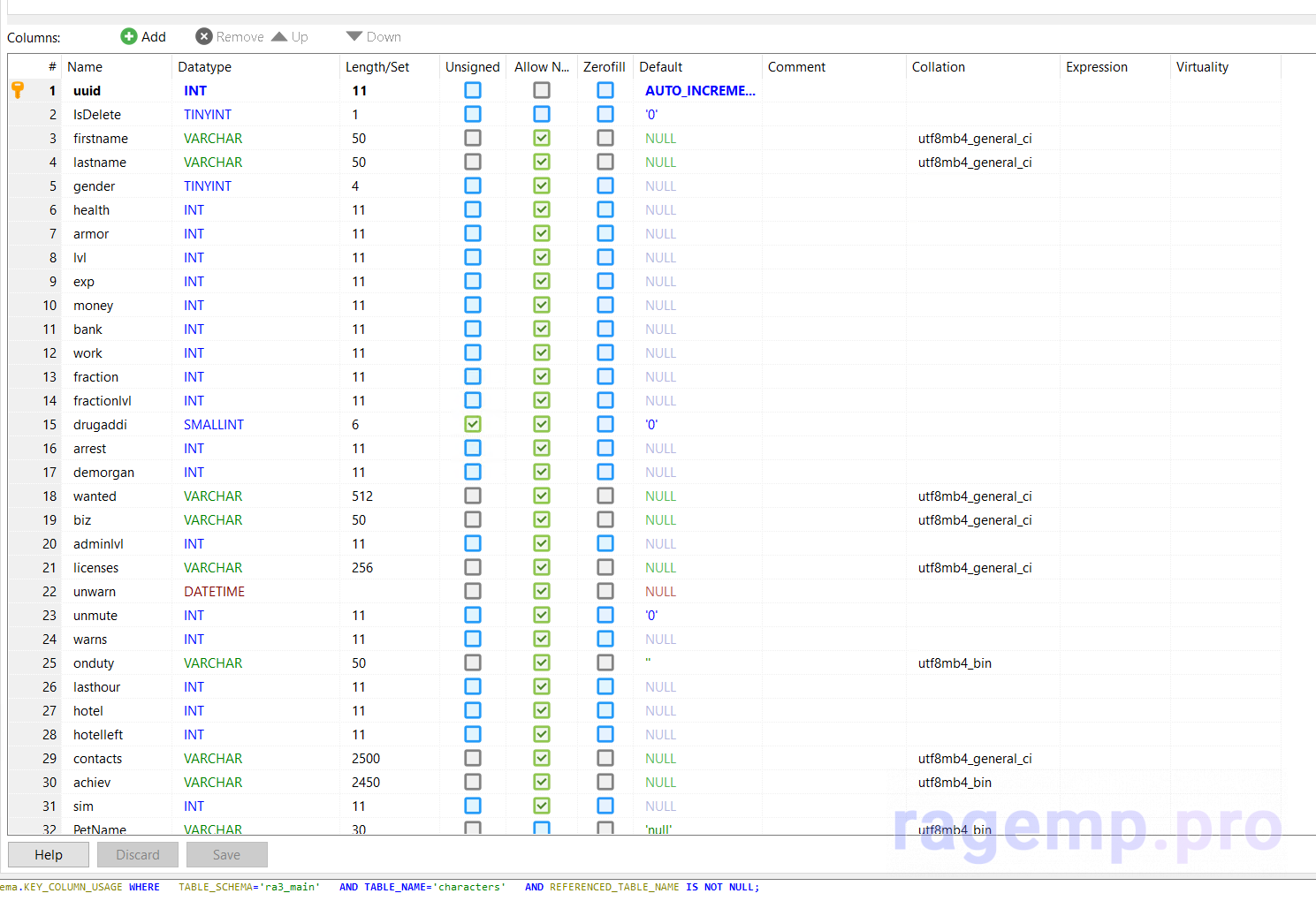Toggle Zerofill for hotel row
This screenshot has height=901, width=1316.
605,710
